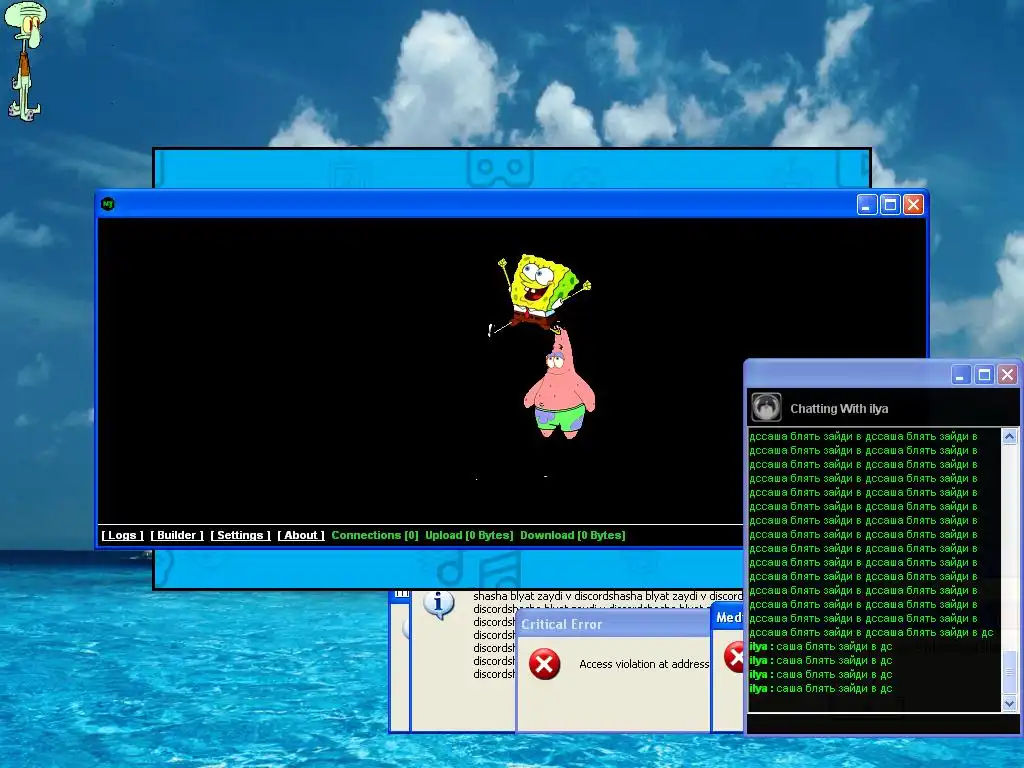1024x768 pixels.
Task: Click the blue info bubble icon
Action: click(438, 604)
